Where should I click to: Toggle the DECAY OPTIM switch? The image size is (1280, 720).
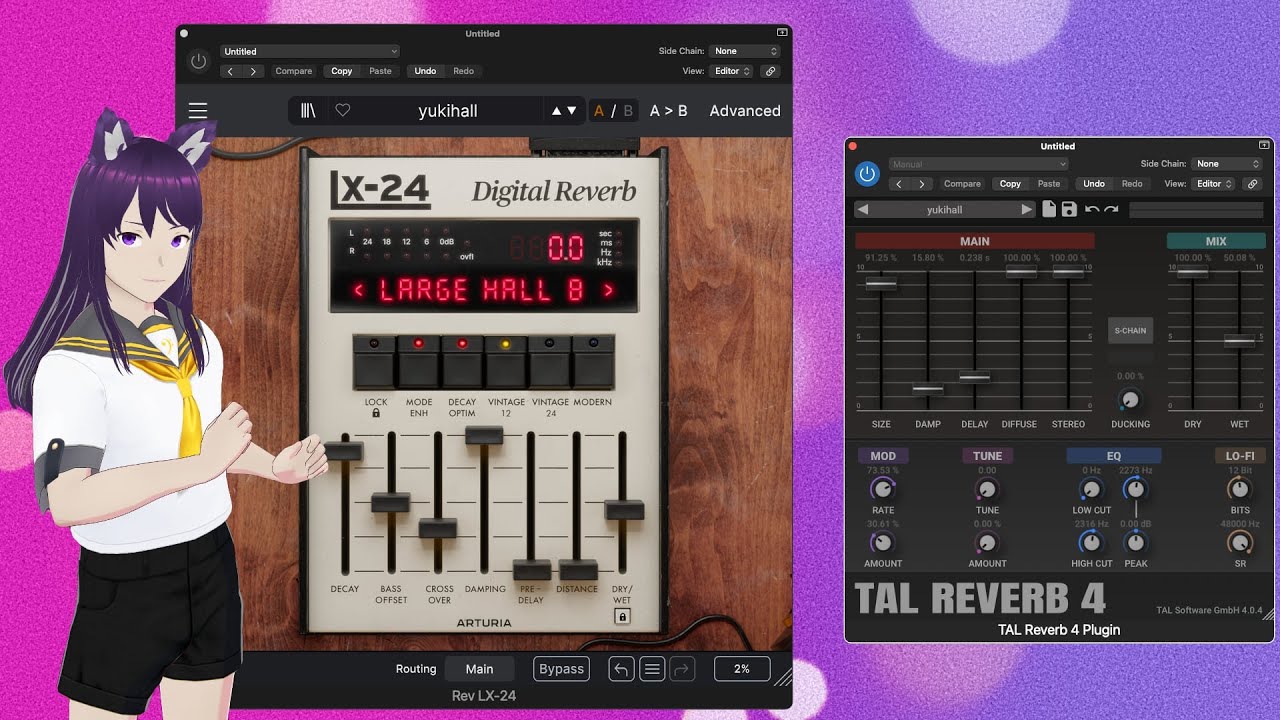coord(462,362)
